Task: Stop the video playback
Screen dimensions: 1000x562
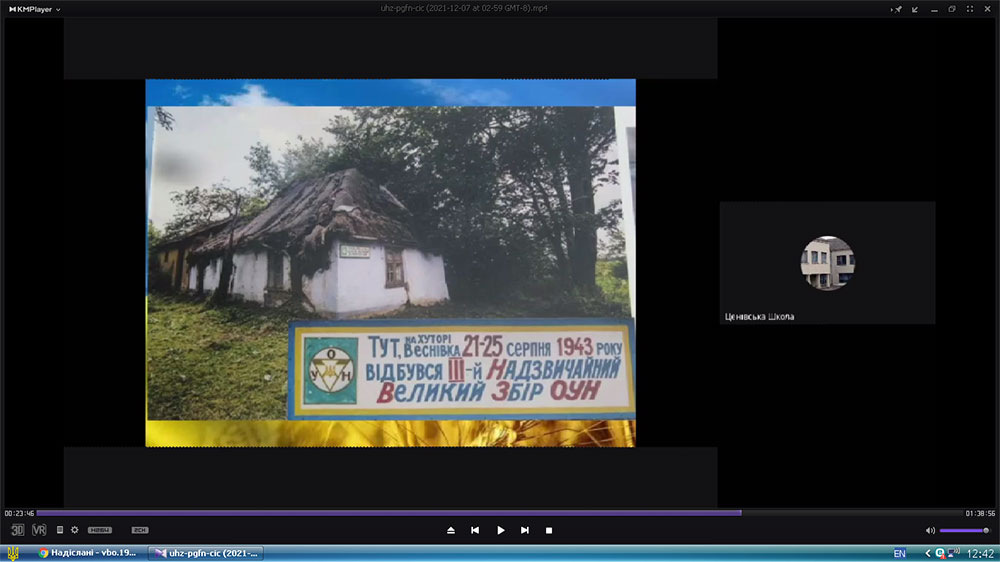Action: 549,530
